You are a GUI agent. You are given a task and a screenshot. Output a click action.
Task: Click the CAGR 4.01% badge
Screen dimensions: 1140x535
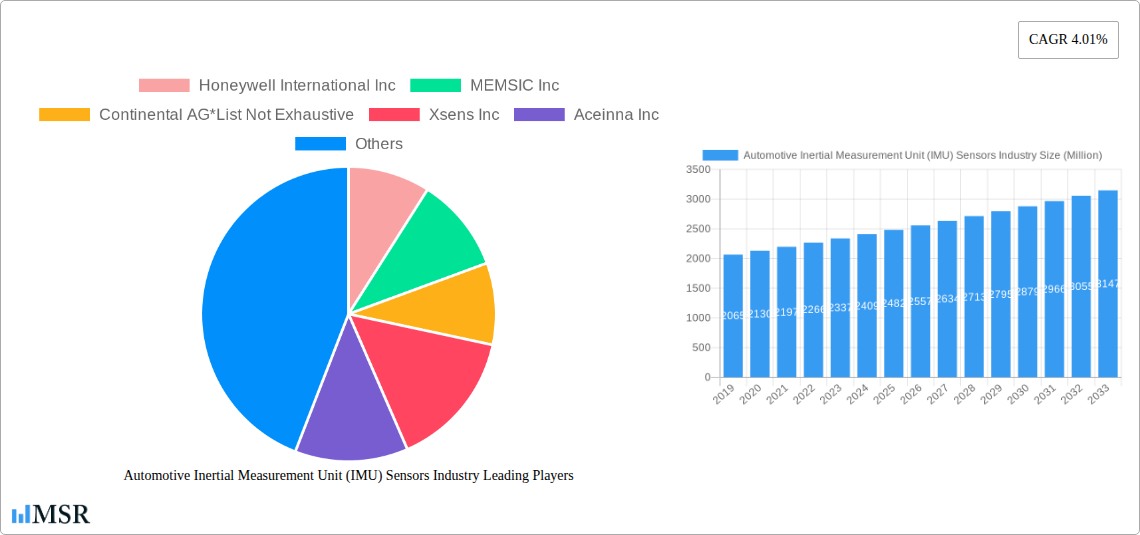(x=1067, y=40)
